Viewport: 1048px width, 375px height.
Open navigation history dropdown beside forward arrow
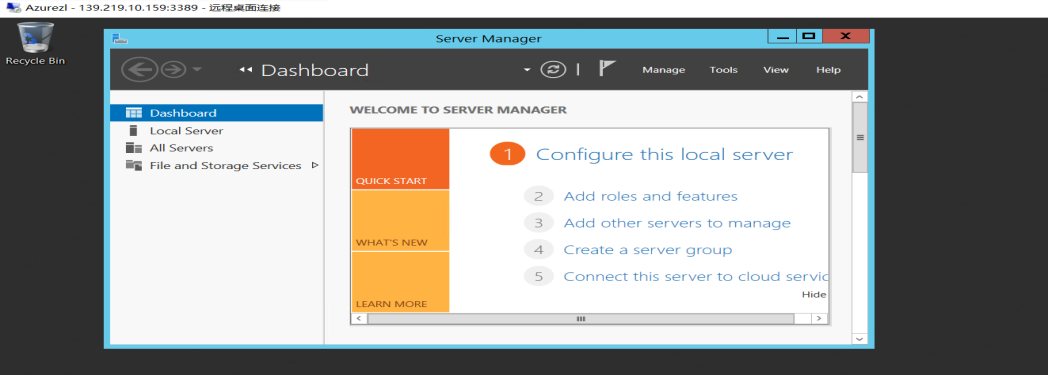pyautogui.click(x=196, y=70)
